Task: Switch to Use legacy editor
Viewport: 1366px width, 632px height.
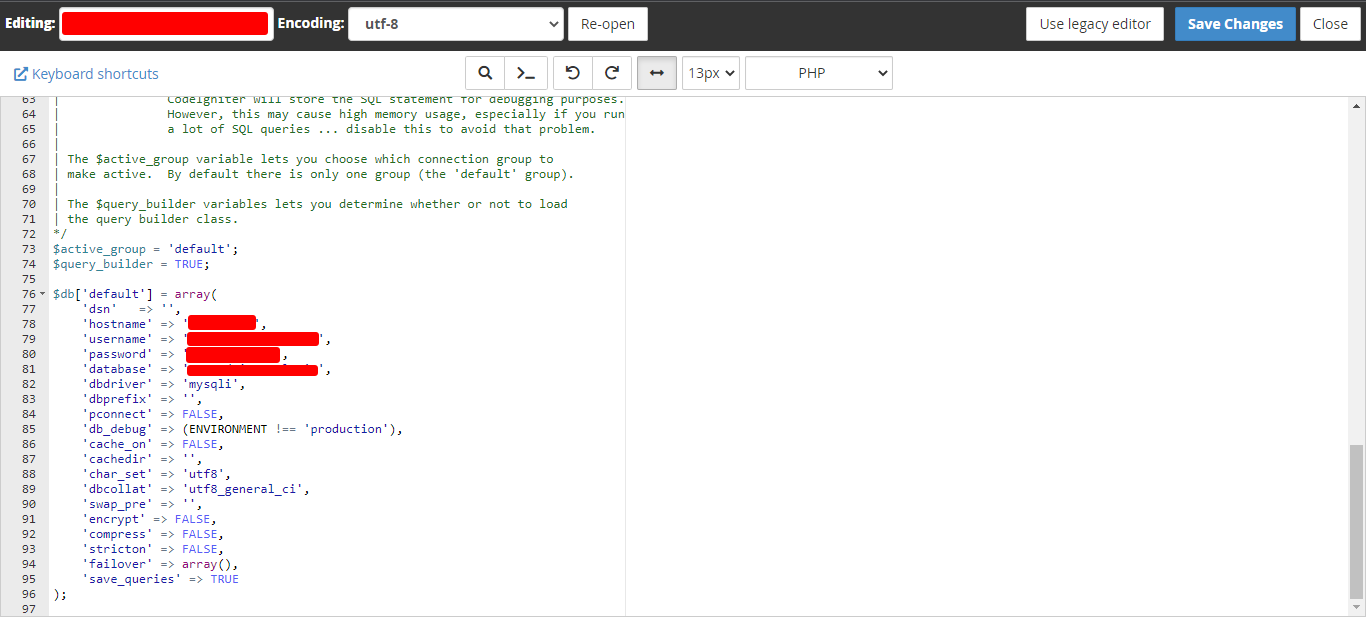Action: click(x=1094, y=24)
